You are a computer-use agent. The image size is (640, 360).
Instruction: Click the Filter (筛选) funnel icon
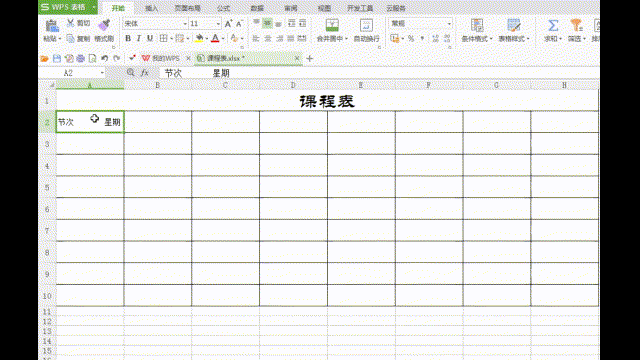576,25
